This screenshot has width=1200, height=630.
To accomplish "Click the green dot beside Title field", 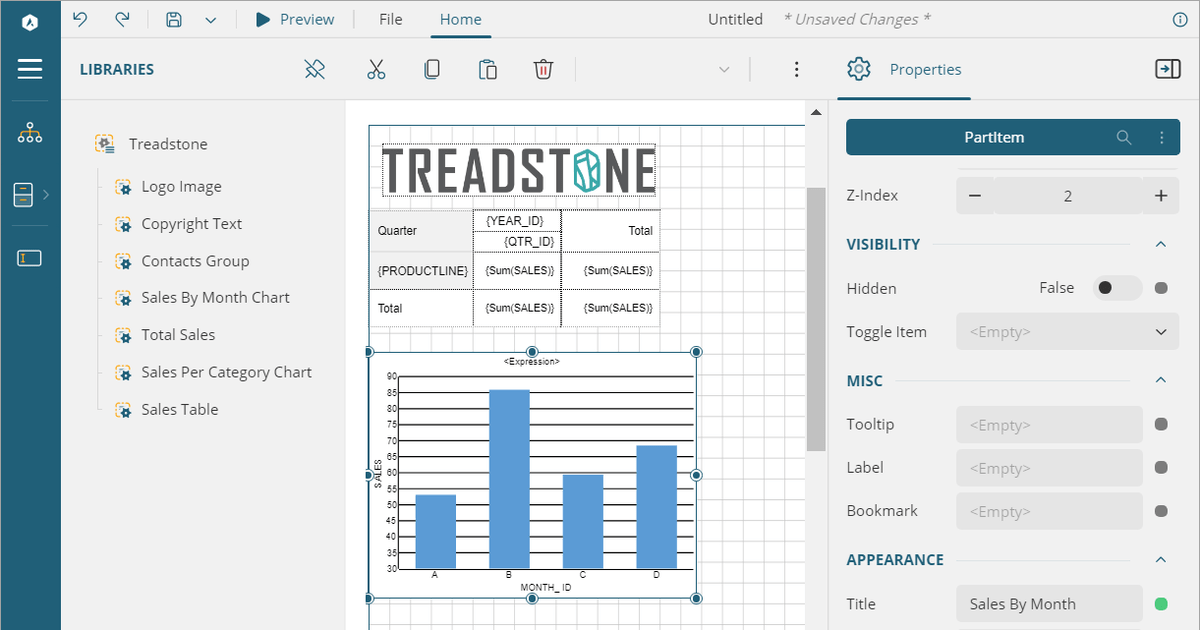I will click(x=1161, y=604).
